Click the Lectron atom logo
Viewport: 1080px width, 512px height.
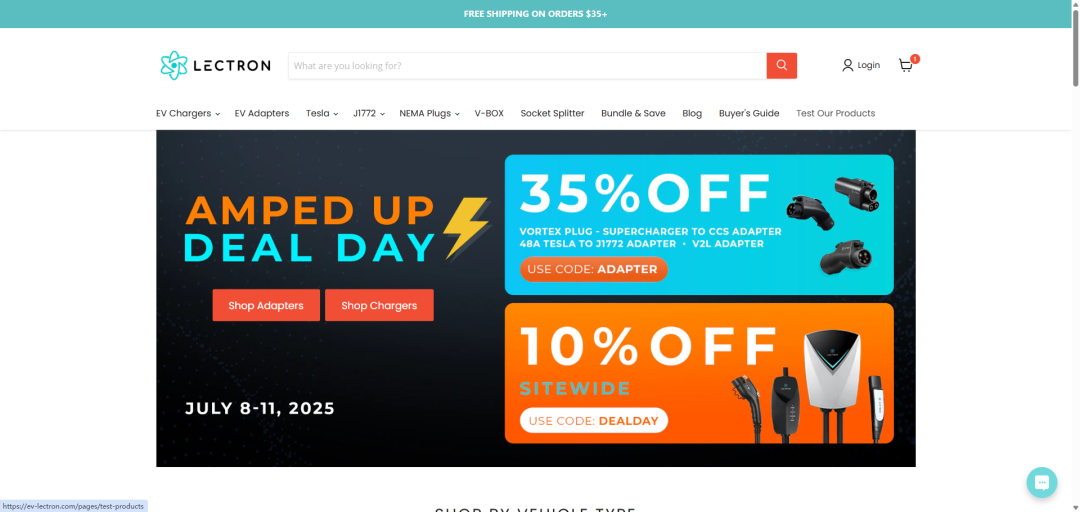(174, 65)
